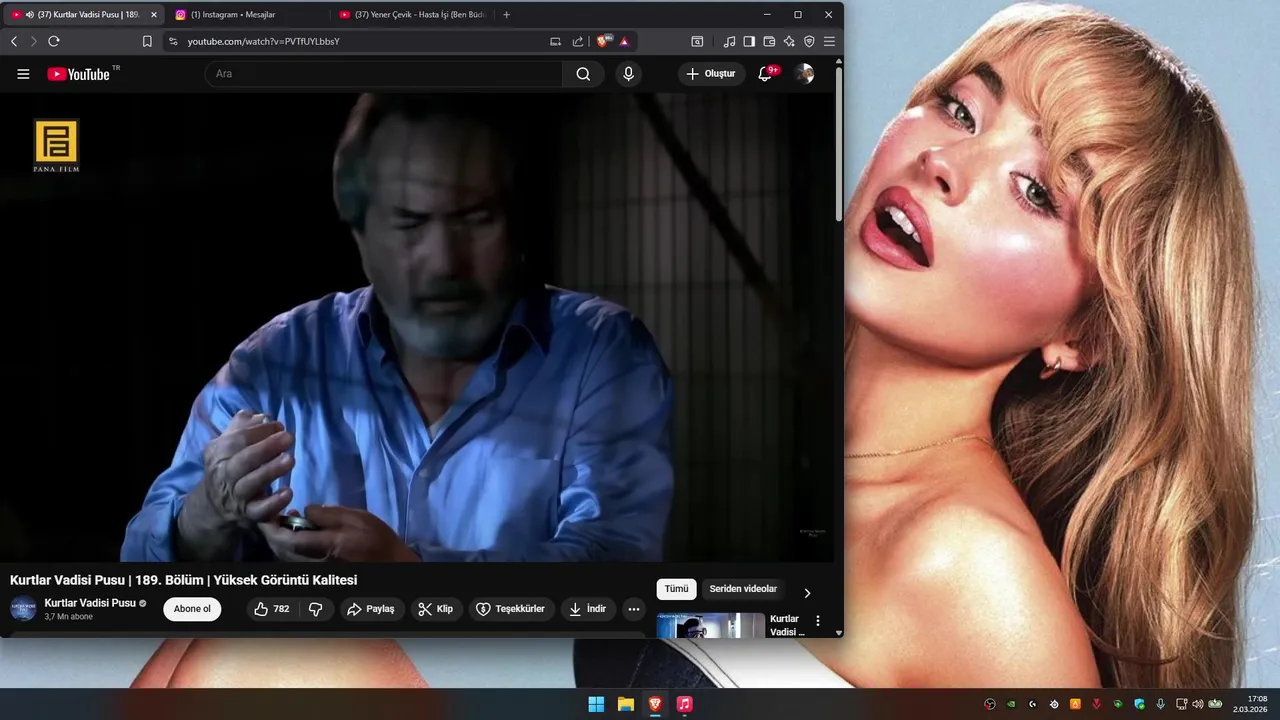The height and width of the screenshot is (720, 1280).
Task: Open the more actions three-dot button
Action: coord(634,609)
